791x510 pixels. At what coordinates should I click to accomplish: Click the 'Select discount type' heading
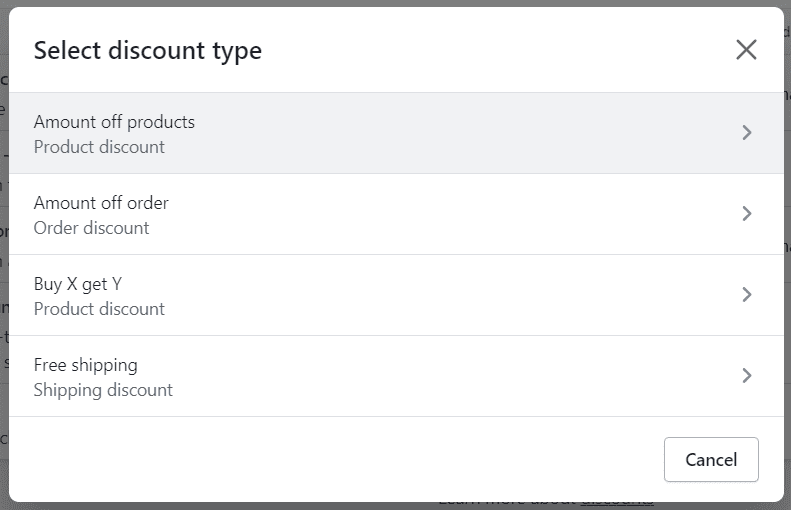click(148, 50)
